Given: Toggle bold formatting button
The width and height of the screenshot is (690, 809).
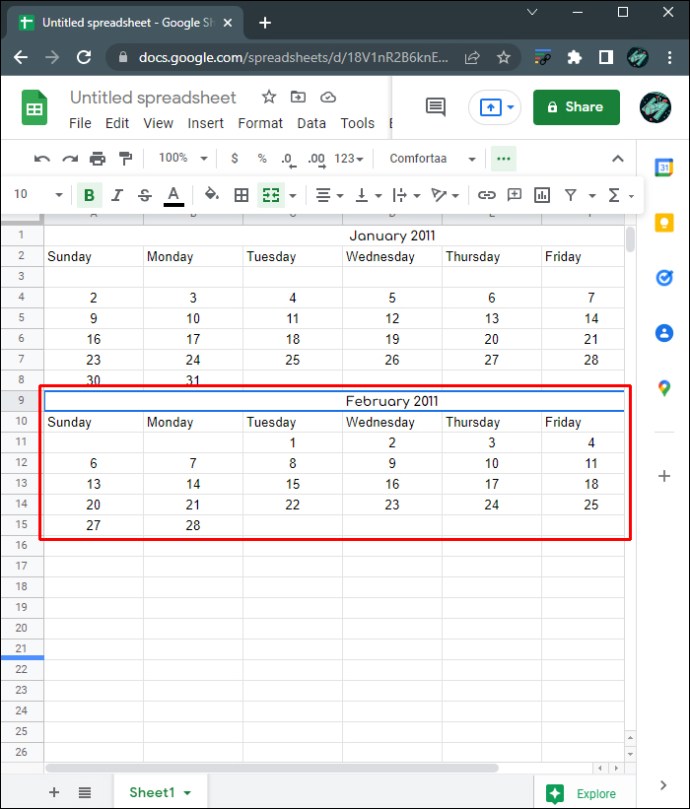Looking at the screenshot, I should tap(89, 195).
